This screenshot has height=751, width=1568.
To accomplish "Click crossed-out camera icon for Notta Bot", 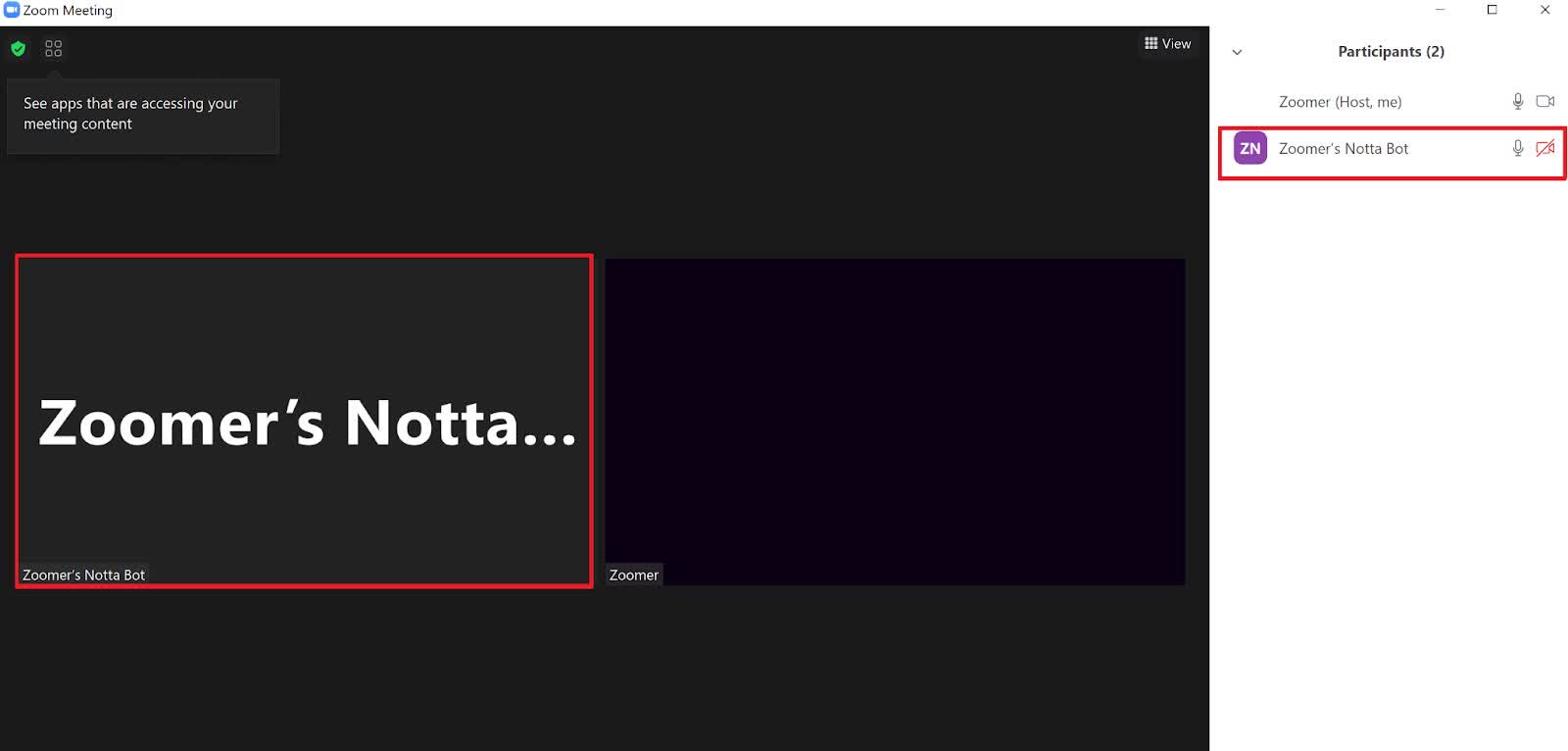I will [x=1545, y=148].
